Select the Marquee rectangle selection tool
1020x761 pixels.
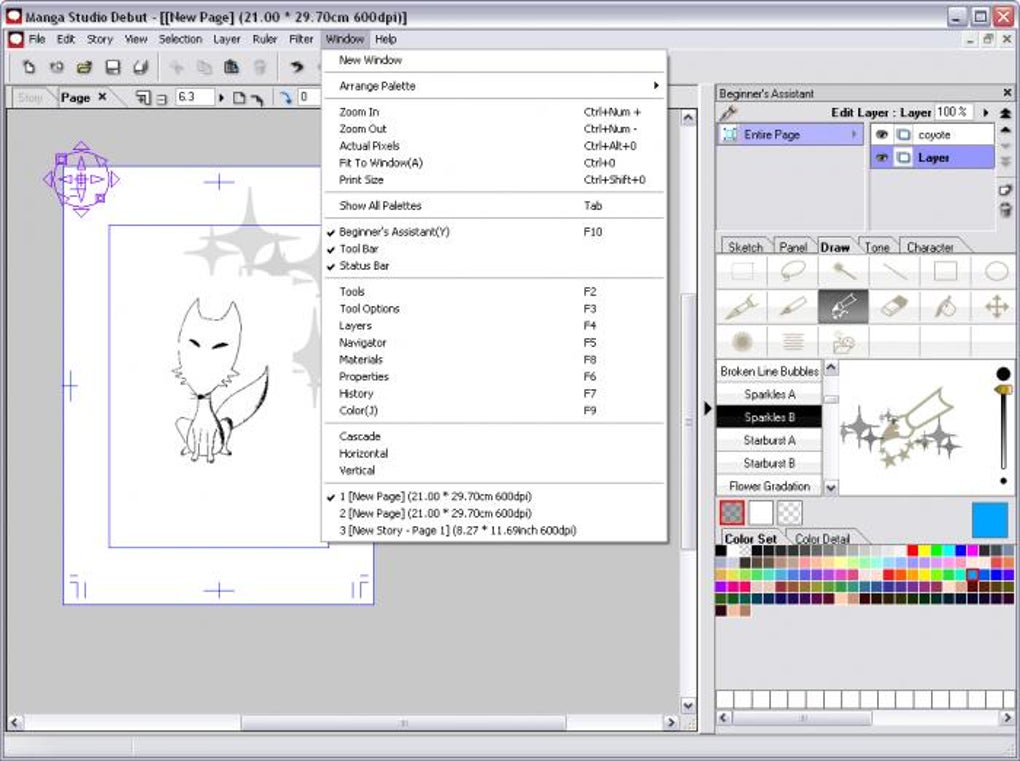coord(742,271)
